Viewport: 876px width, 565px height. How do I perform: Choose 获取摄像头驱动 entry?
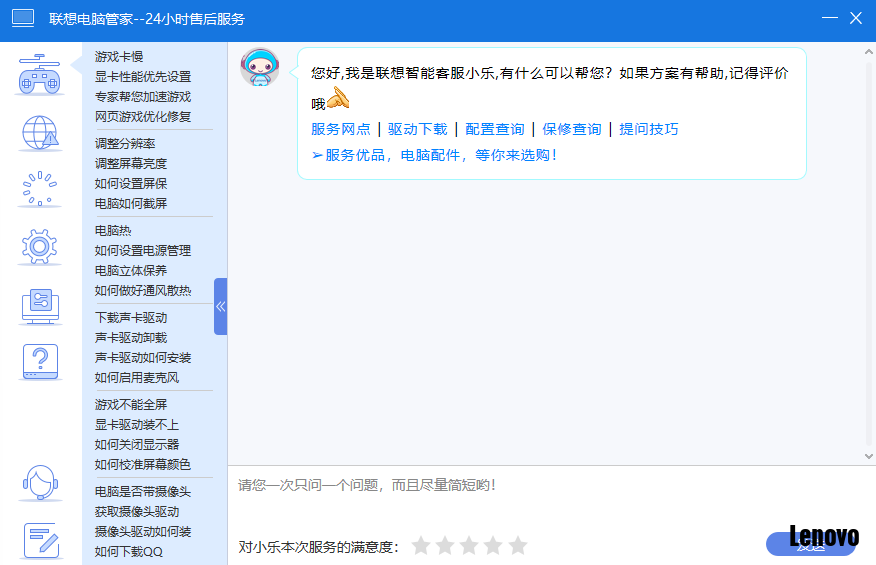tap(137, 512)
